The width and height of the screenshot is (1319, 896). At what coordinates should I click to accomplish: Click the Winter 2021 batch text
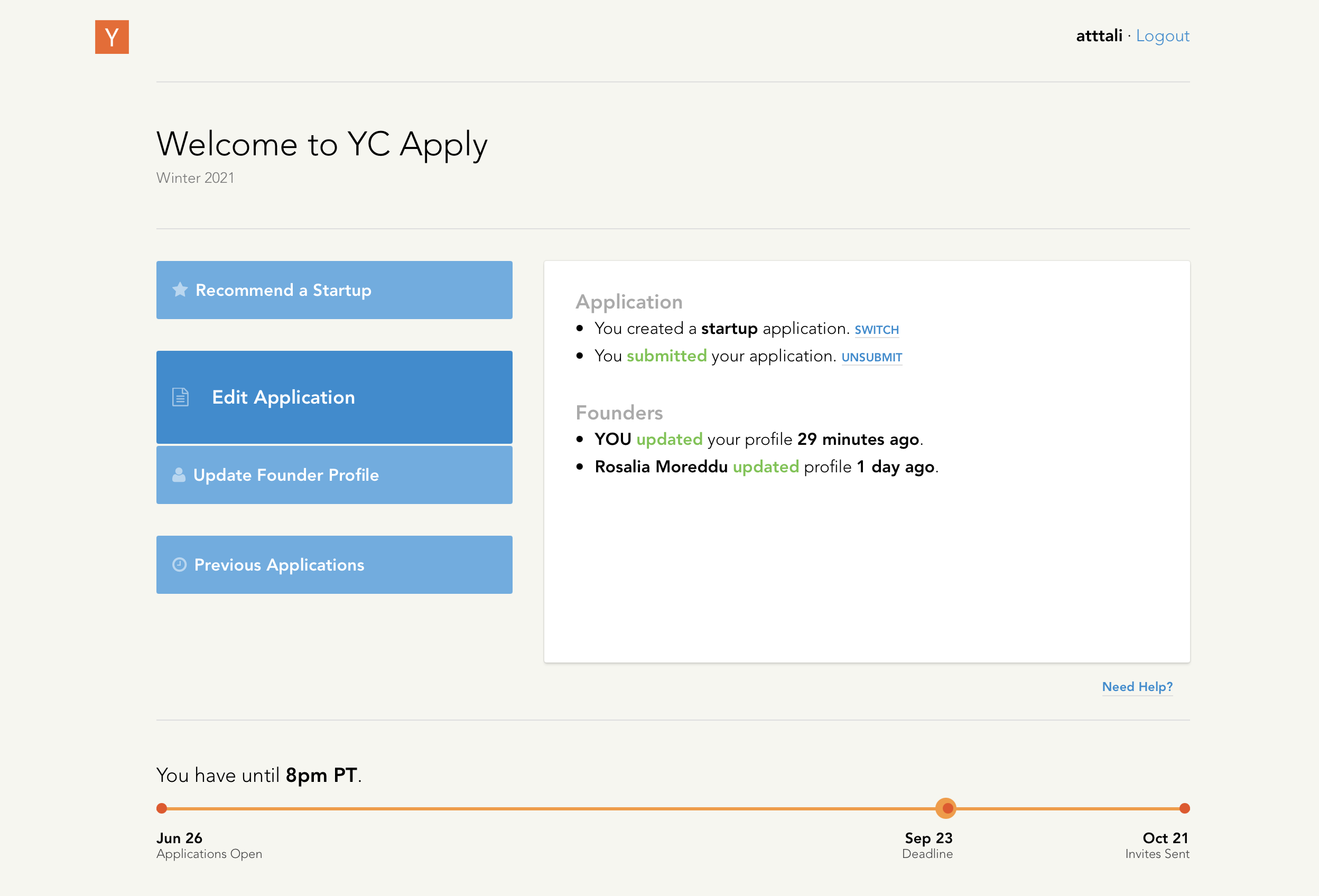pos(195,178)
